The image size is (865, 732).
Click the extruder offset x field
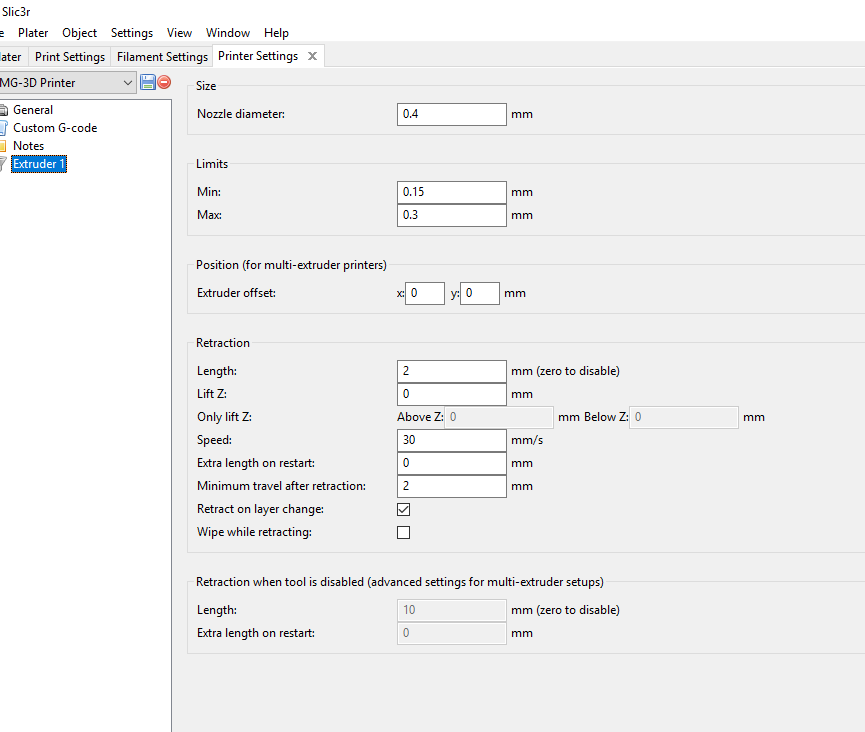(x=424, y=293)
